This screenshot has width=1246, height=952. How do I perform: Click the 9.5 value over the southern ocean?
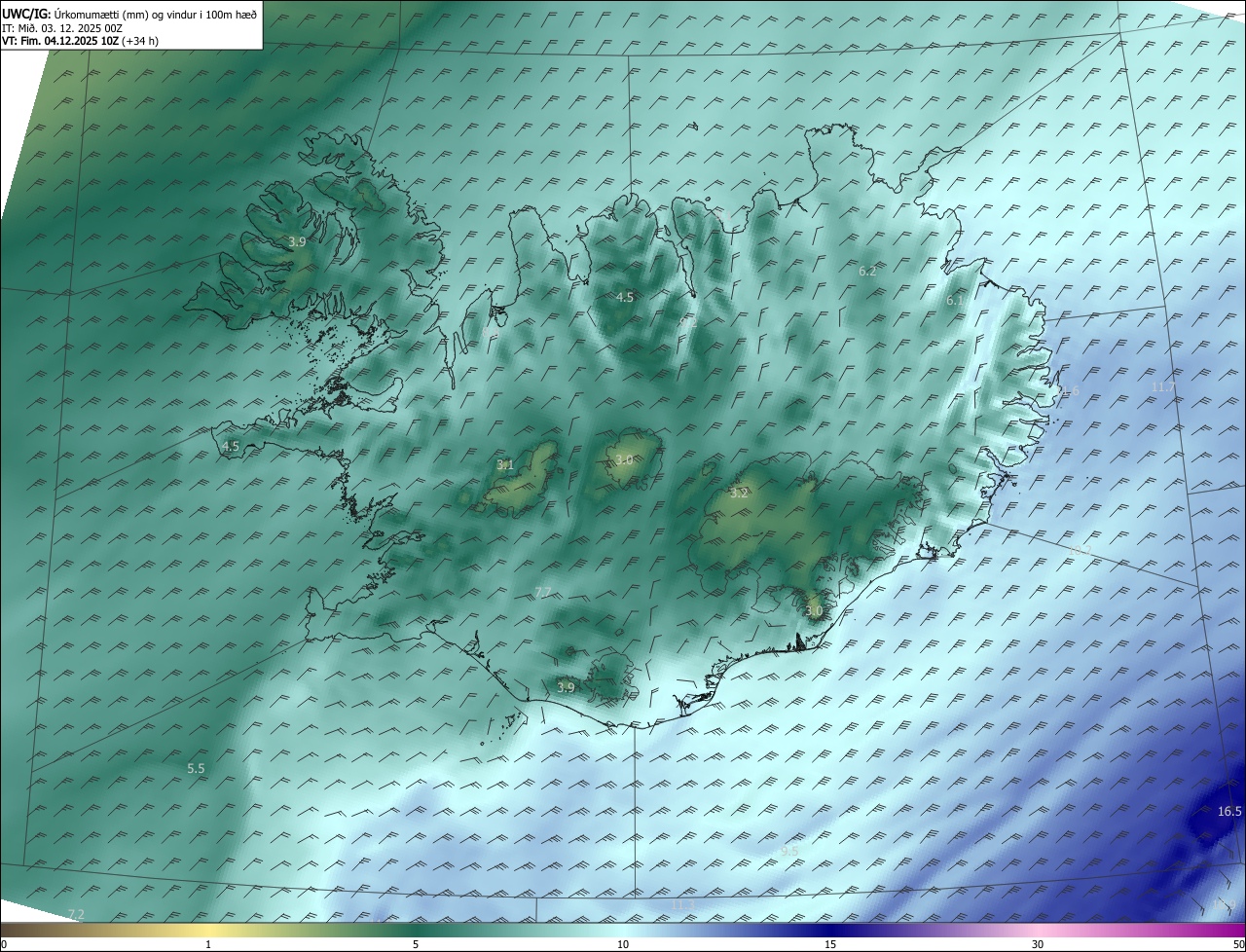[x=789, y=851]
